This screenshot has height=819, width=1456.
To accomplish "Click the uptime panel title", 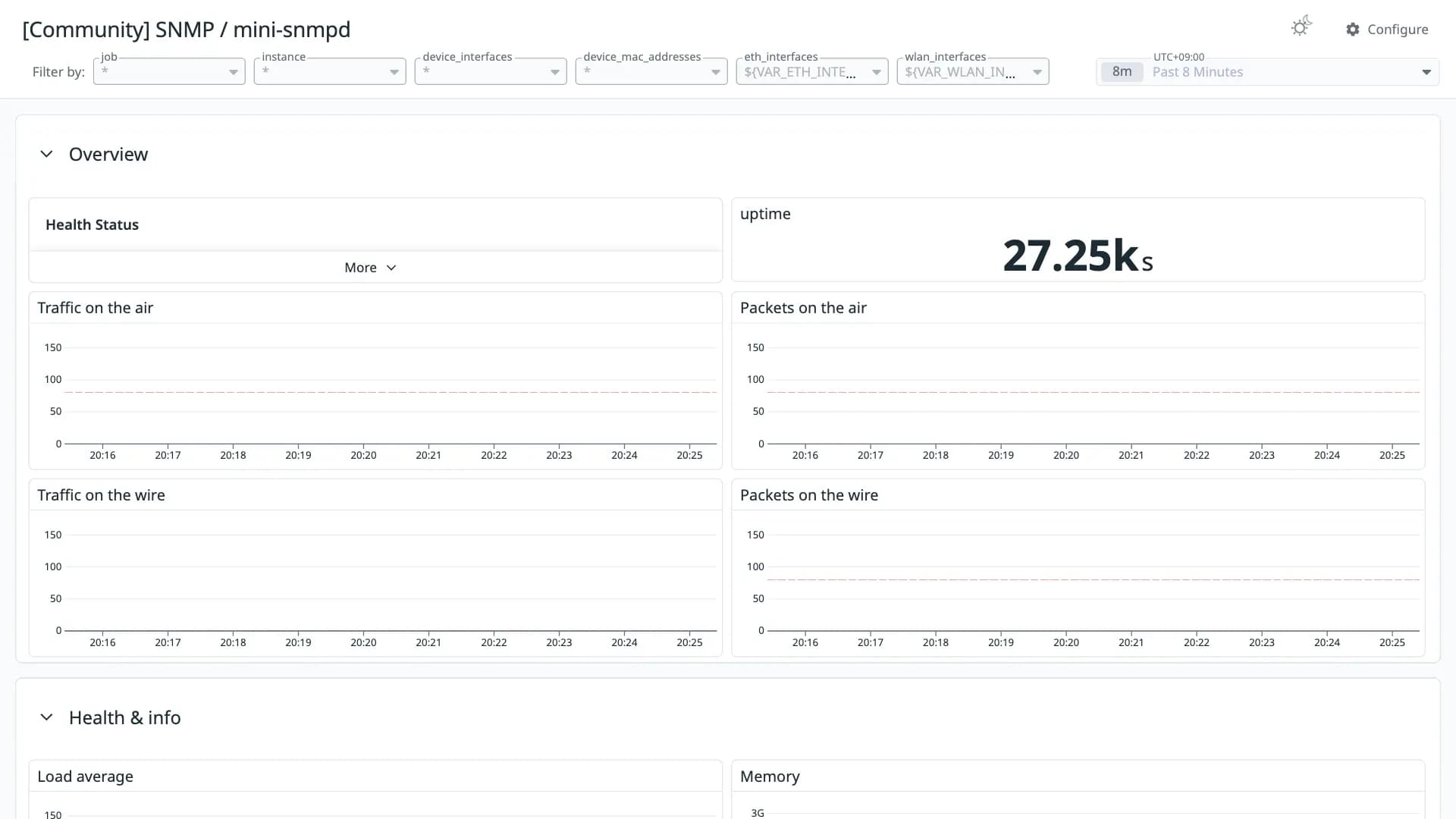I will coord(765,214).
